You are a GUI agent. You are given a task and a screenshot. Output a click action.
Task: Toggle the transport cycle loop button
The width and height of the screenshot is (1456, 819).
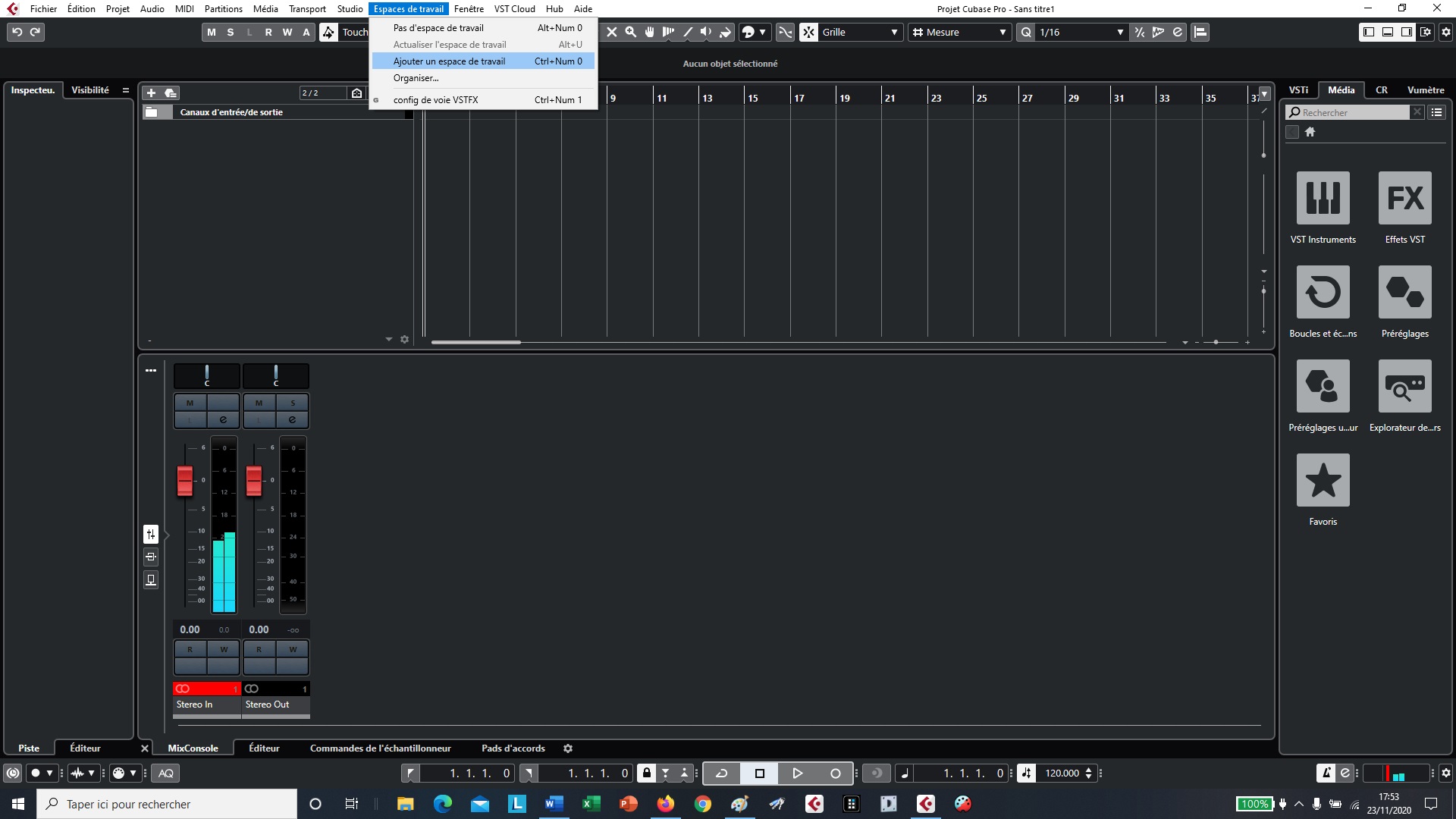721,773
